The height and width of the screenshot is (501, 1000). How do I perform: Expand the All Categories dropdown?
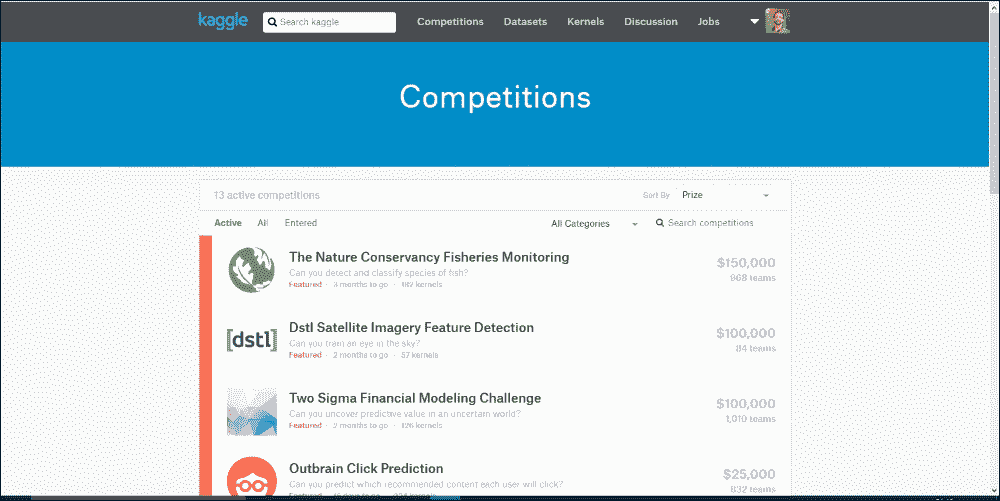pos(594,224)
